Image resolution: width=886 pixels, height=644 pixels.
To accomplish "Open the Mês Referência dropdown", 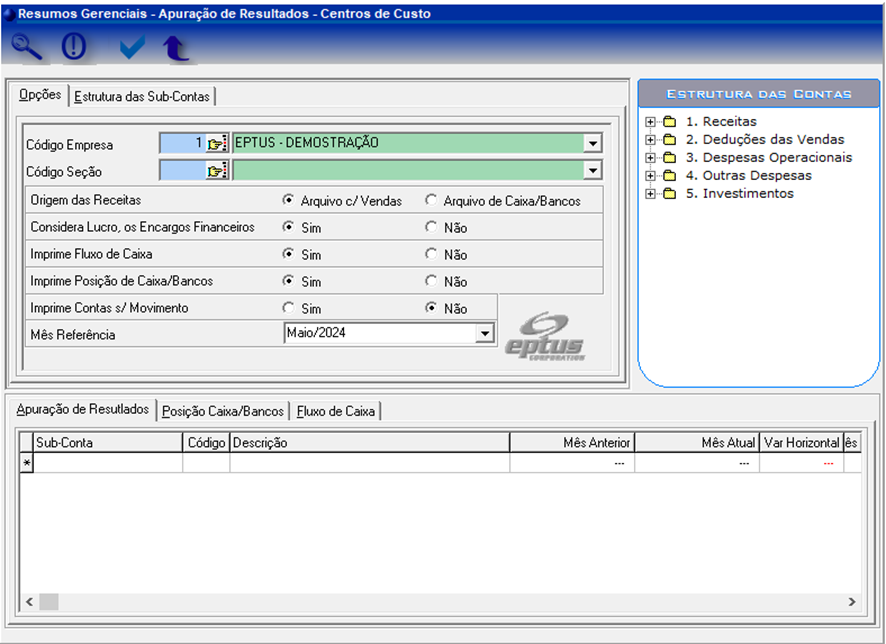I will point(485,333).
